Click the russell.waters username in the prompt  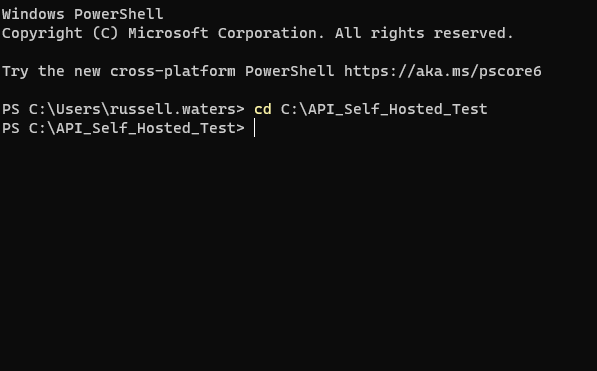coord(172,109)
